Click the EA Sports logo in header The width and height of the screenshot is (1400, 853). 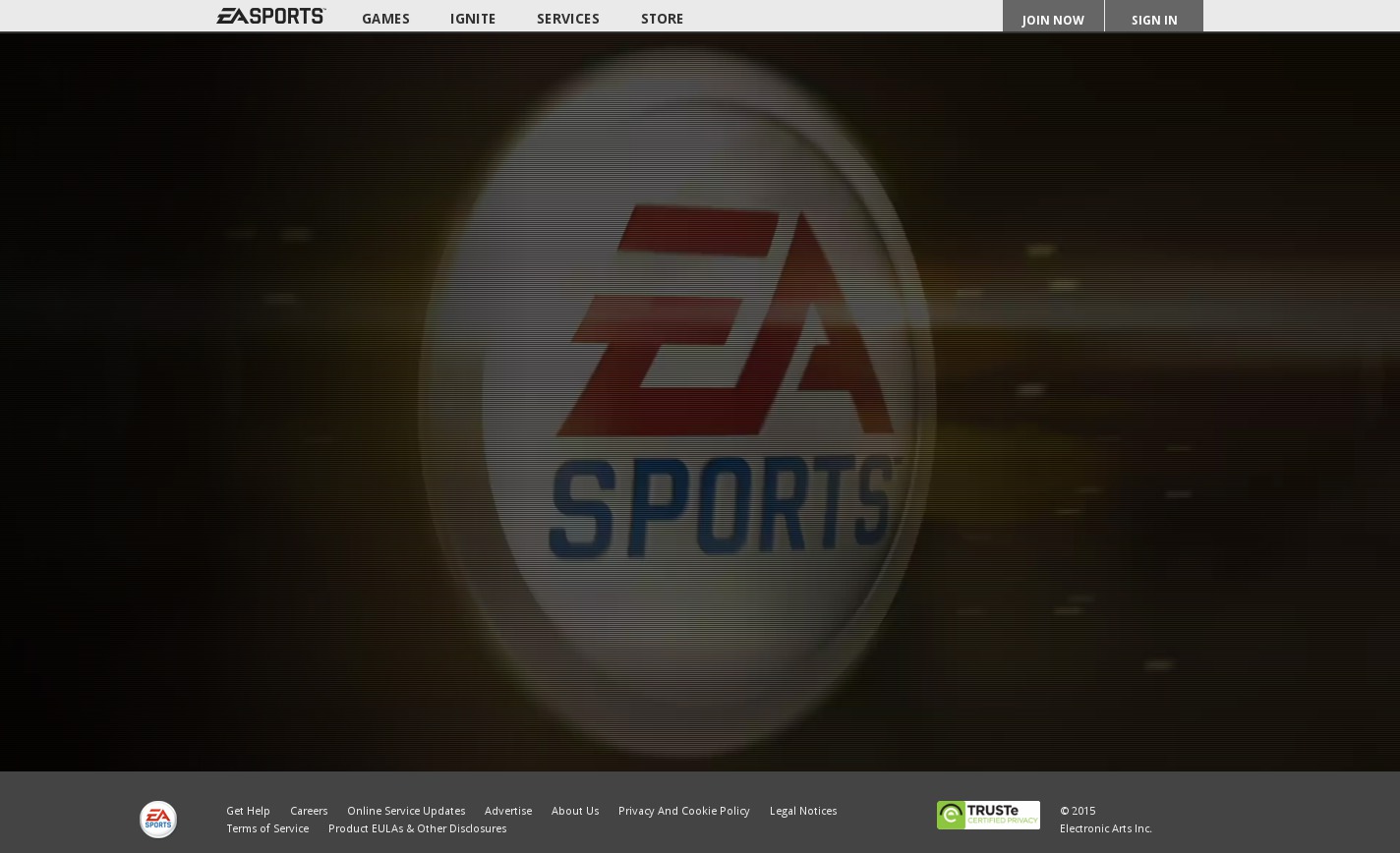tap(270, 16)
